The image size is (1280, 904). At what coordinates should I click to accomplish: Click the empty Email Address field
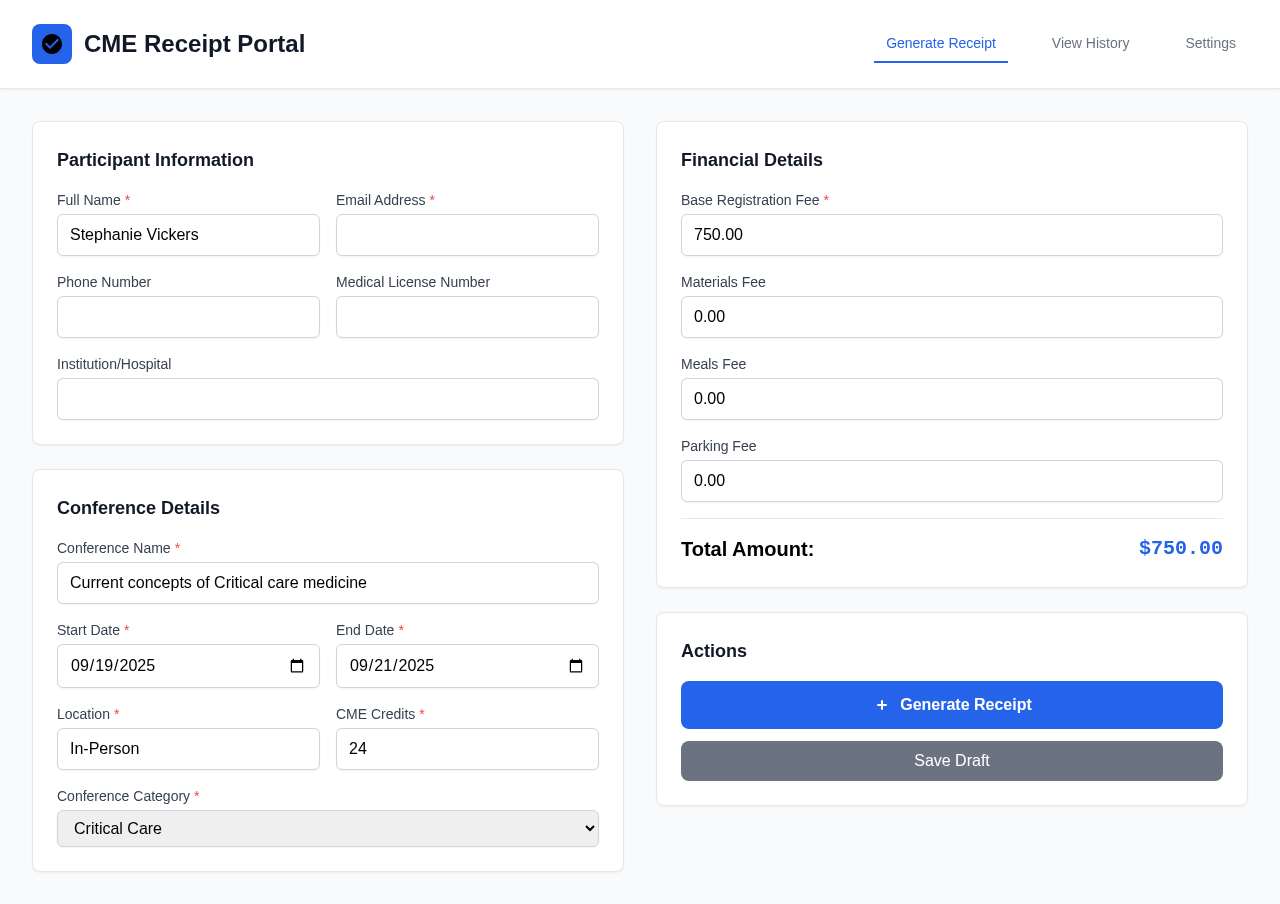click(x=467, y=235)
